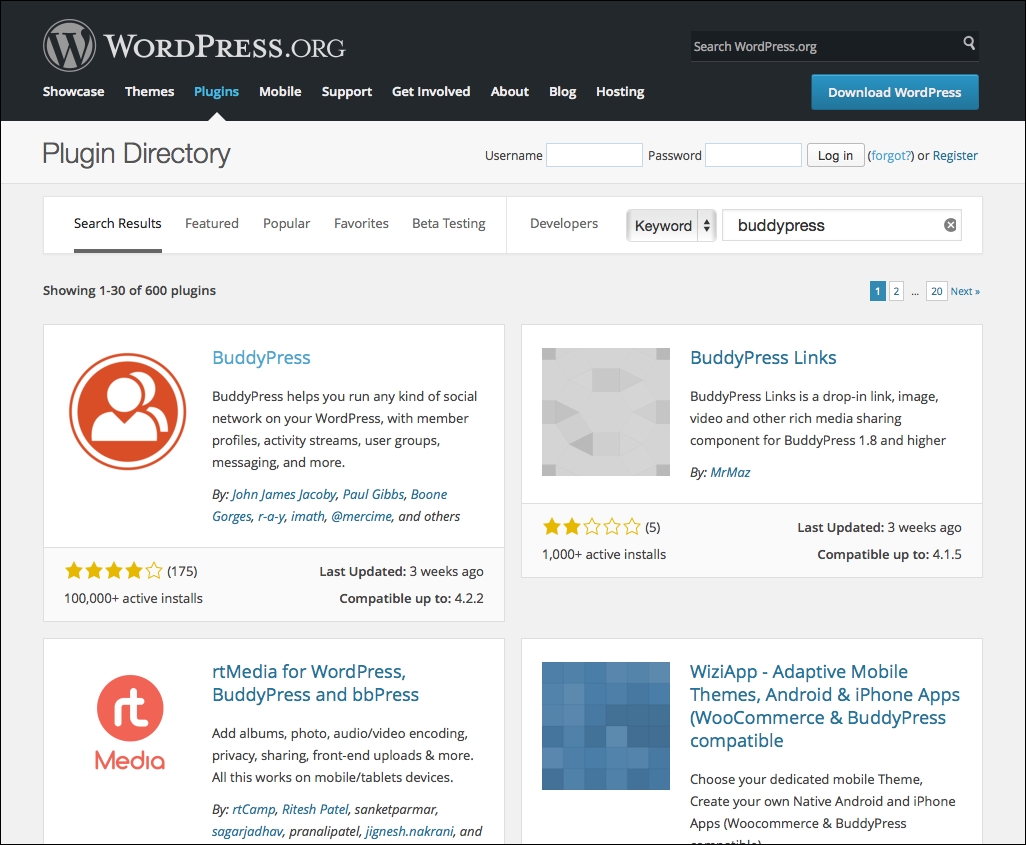Focus the Password input field
This screenshot has width=1026, height=845.
tap(753, 155)
